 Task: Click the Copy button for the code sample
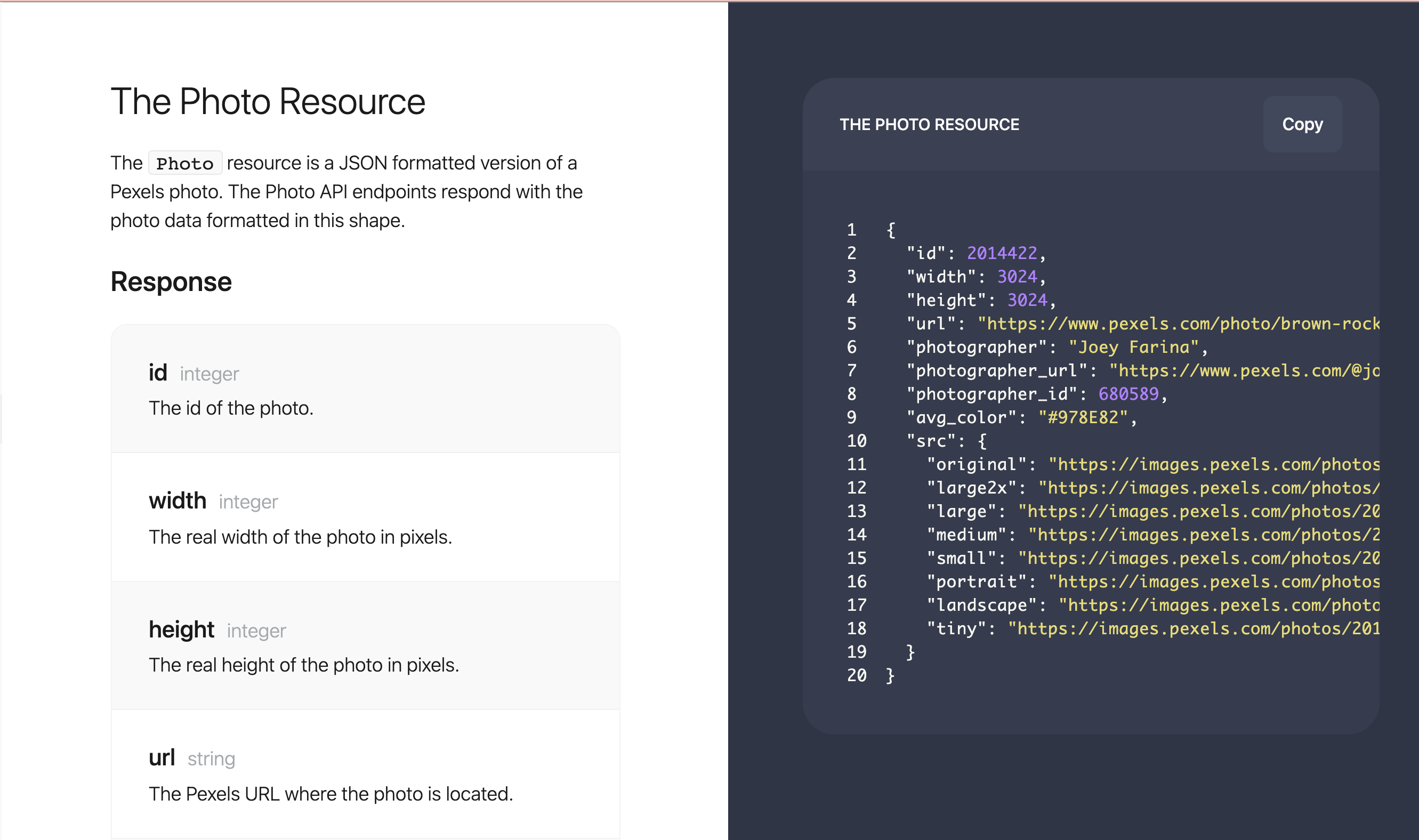coord(1302,124)
